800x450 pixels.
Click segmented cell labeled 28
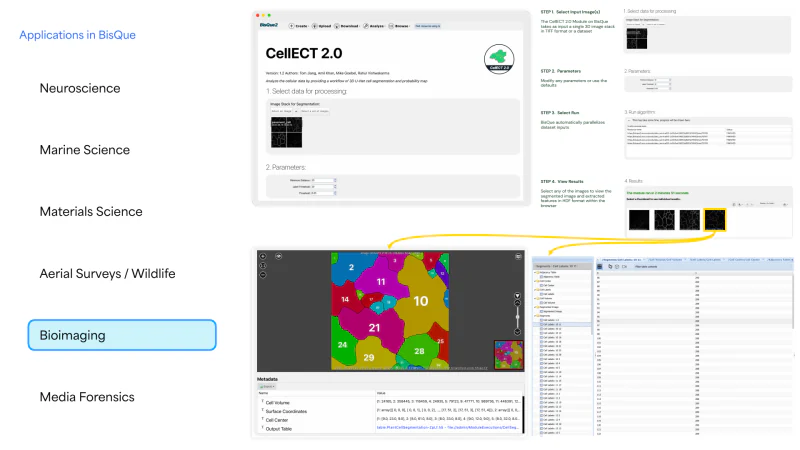419,352
